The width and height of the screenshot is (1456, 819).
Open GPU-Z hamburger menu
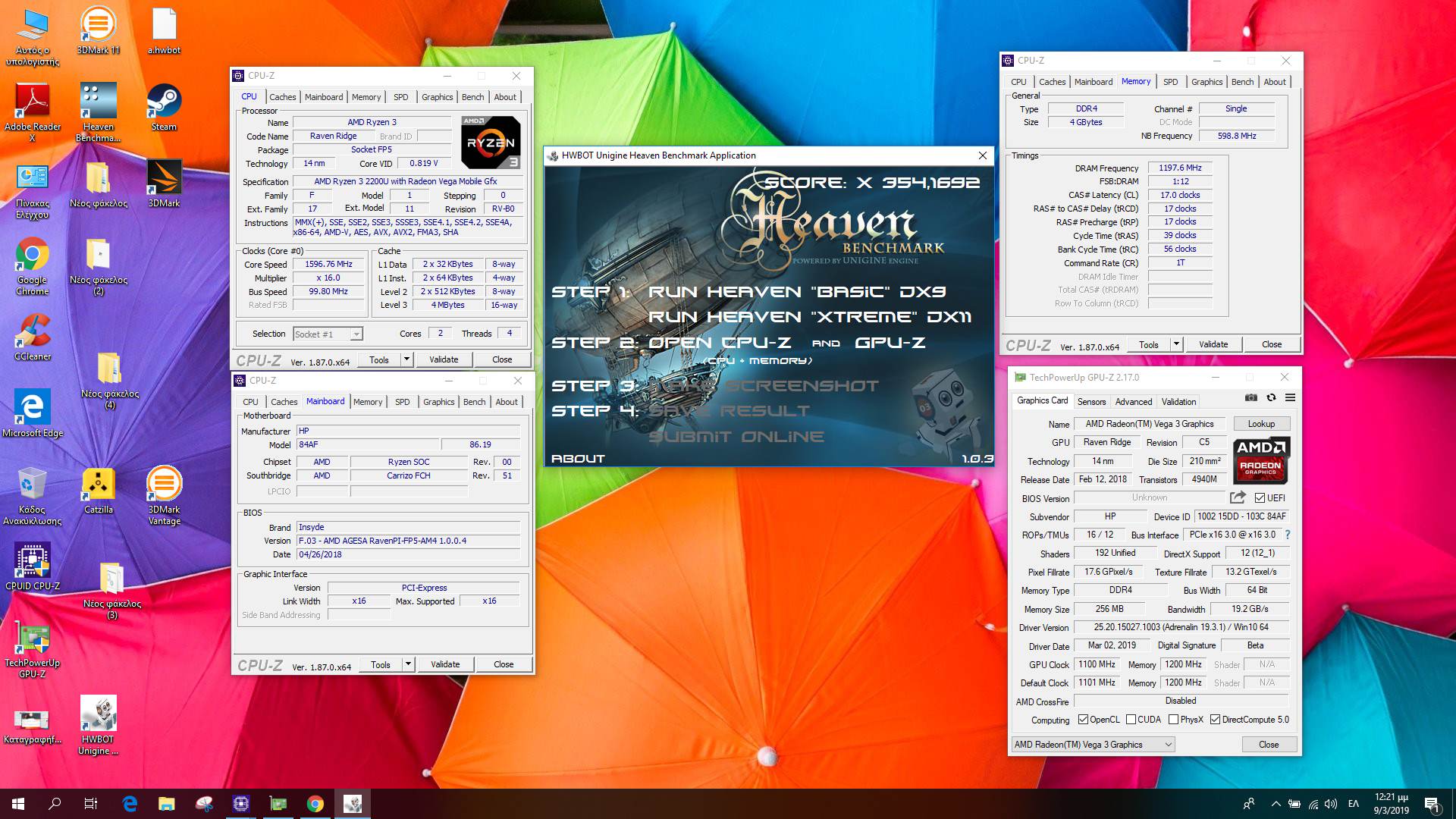(1290, 397)
